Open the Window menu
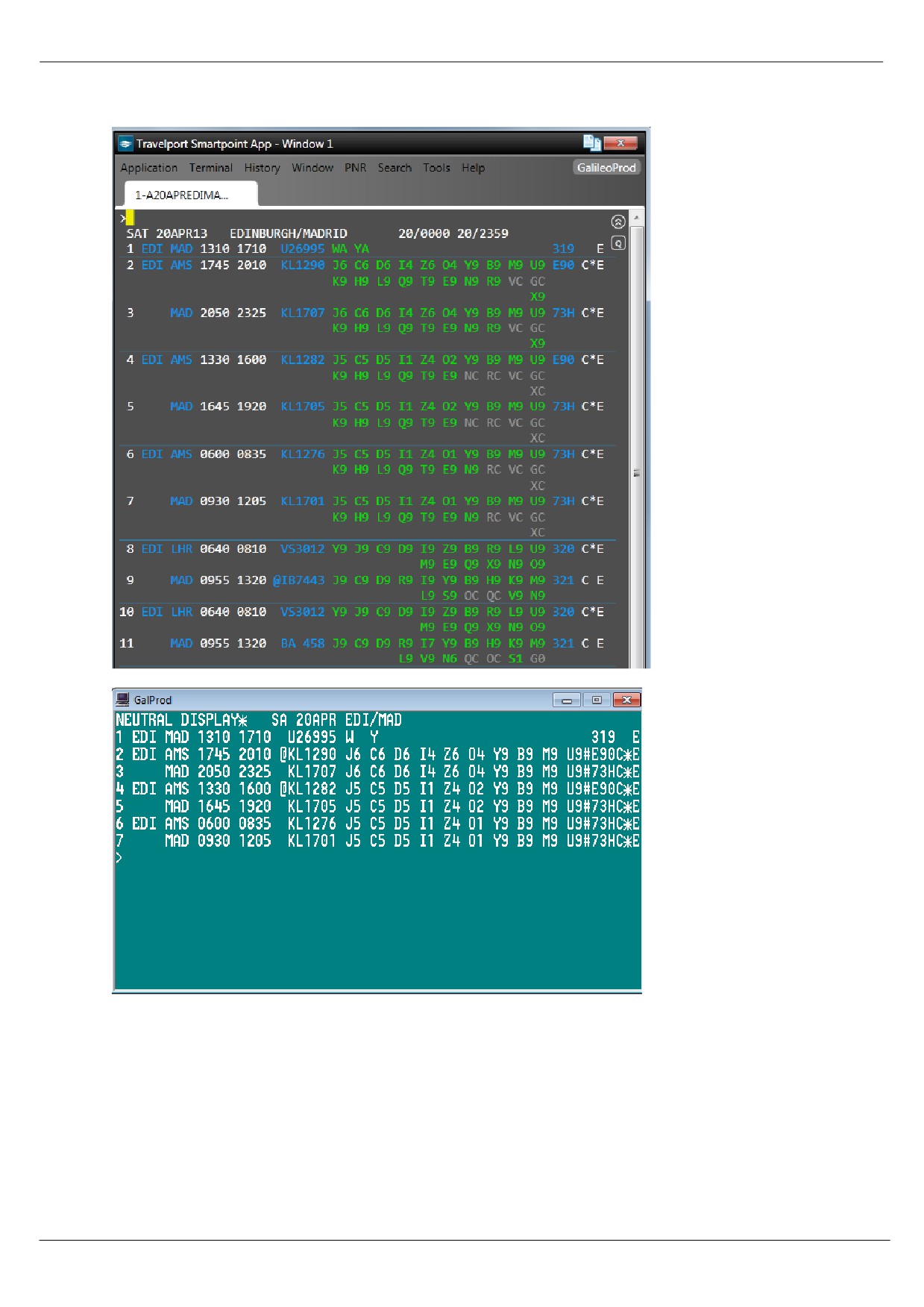Viewport: 924px width, 1307px height. click(312, 168)
